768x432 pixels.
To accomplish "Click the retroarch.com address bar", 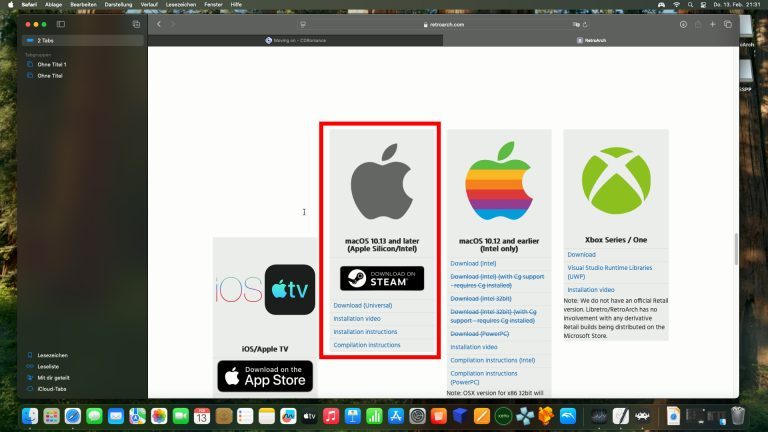I will click(444, 24).
